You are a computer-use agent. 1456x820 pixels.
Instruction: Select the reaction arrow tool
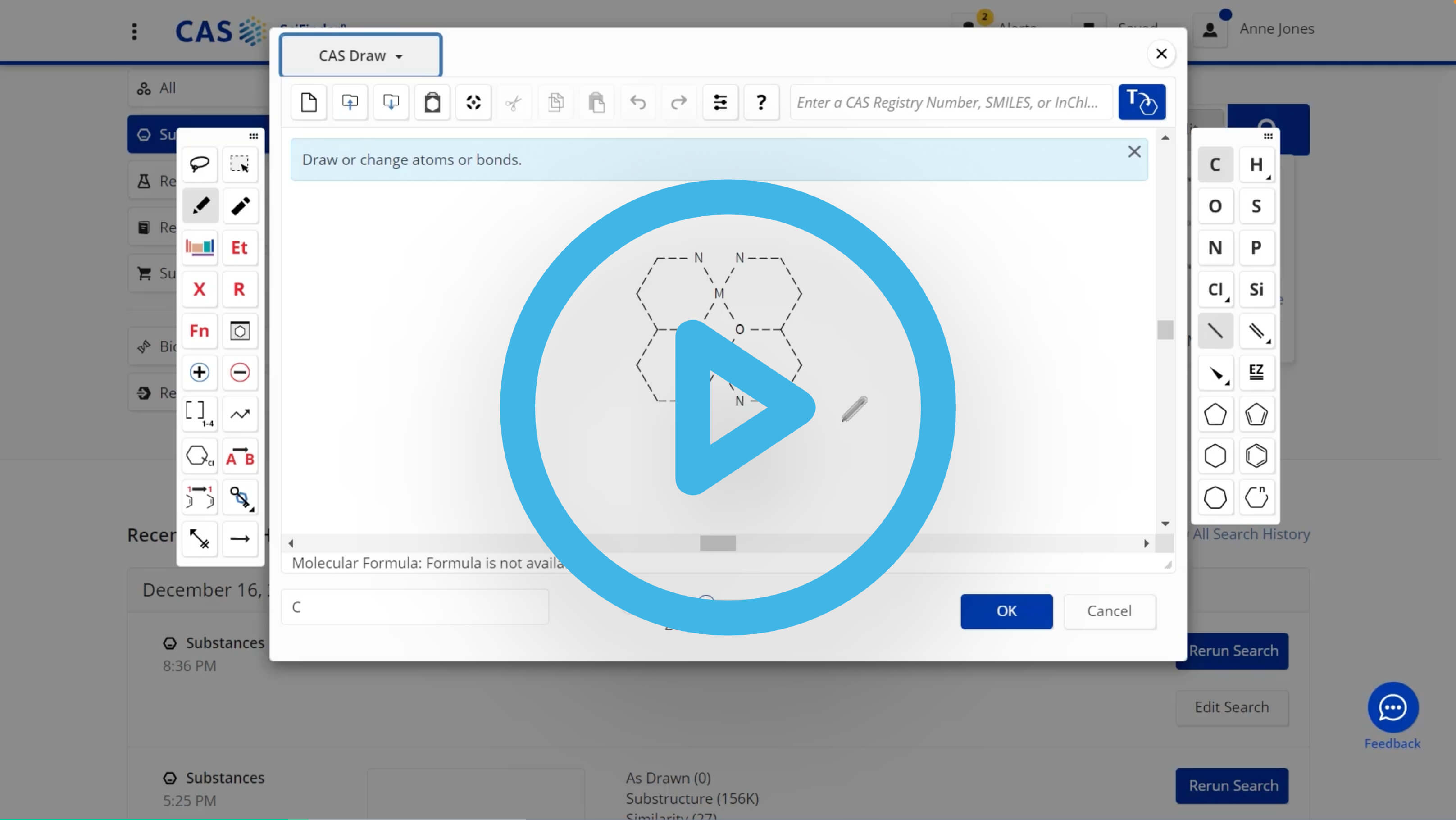[240, 538]
